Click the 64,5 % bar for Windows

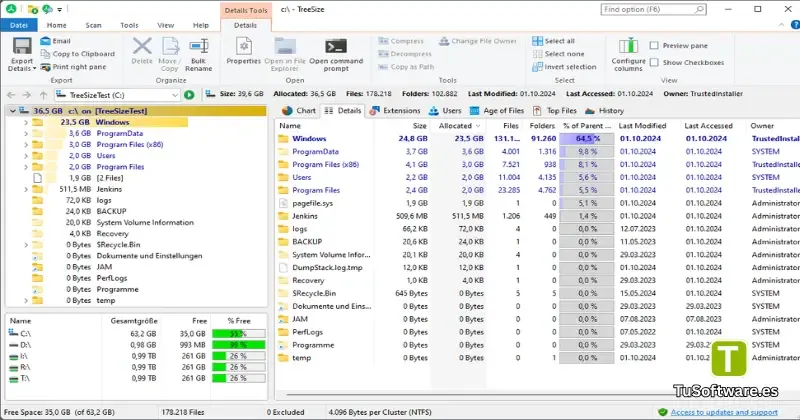587,138
